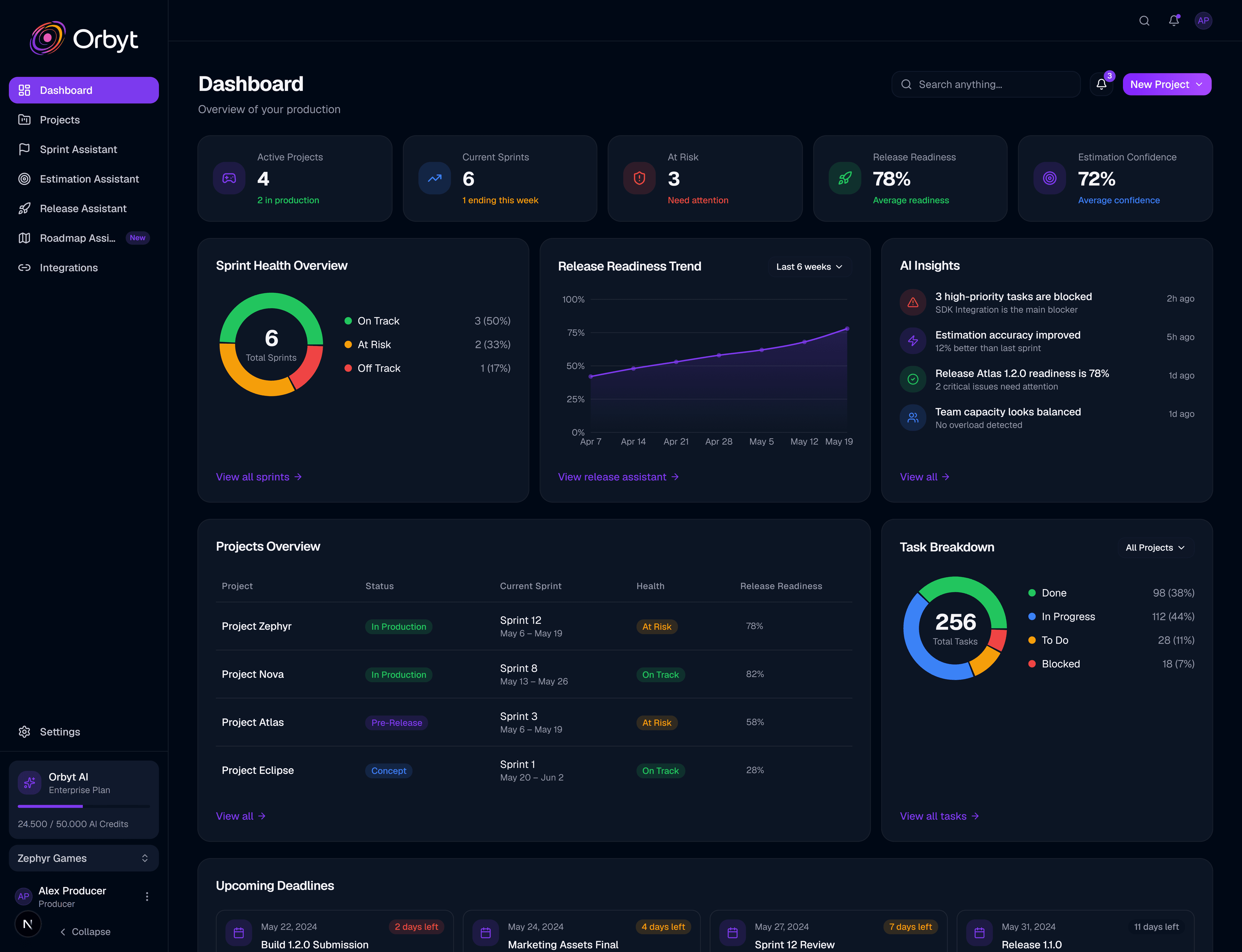Click the Pre-Release status badge
The height and width of the screenshot is (952, 1242).
point(397,722)
